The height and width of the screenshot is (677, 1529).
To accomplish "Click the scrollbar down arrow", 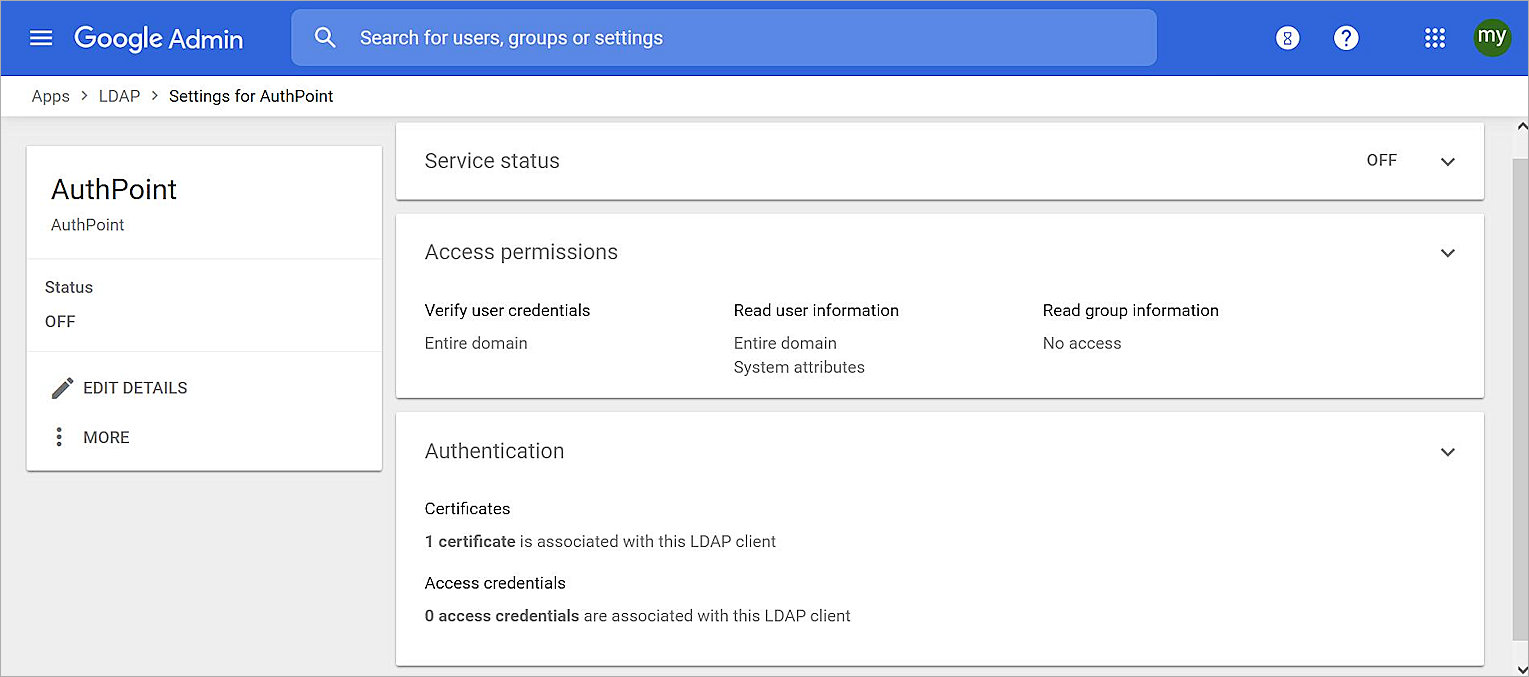I will [1521, 669].
